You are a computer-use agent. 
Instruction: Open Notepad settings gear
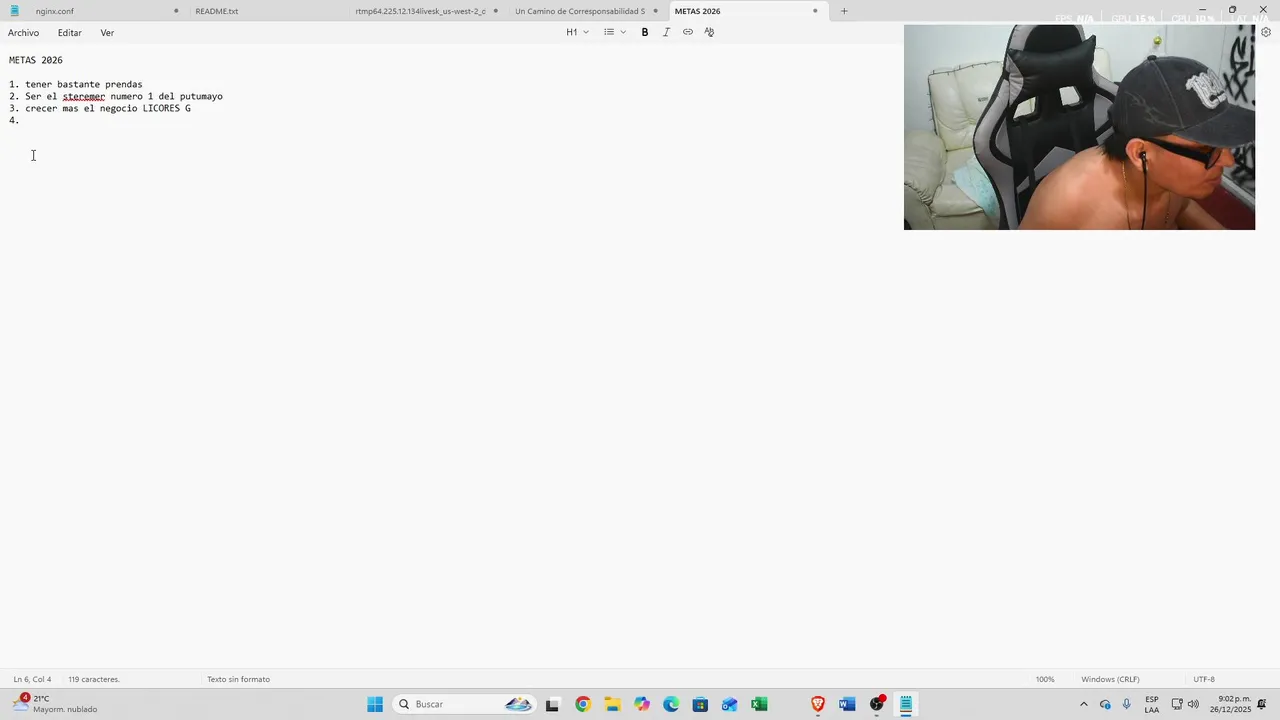click(x=1266, y=32)
